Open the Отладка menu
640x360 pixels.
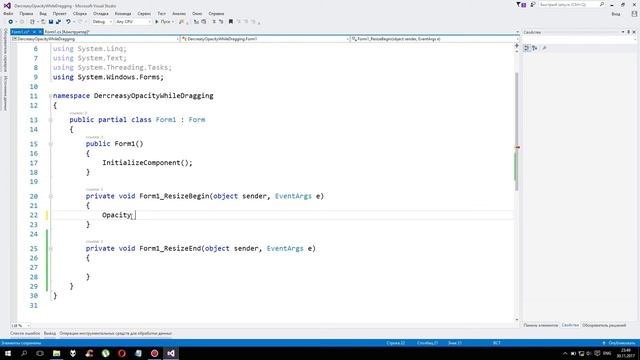pos(101,13)
